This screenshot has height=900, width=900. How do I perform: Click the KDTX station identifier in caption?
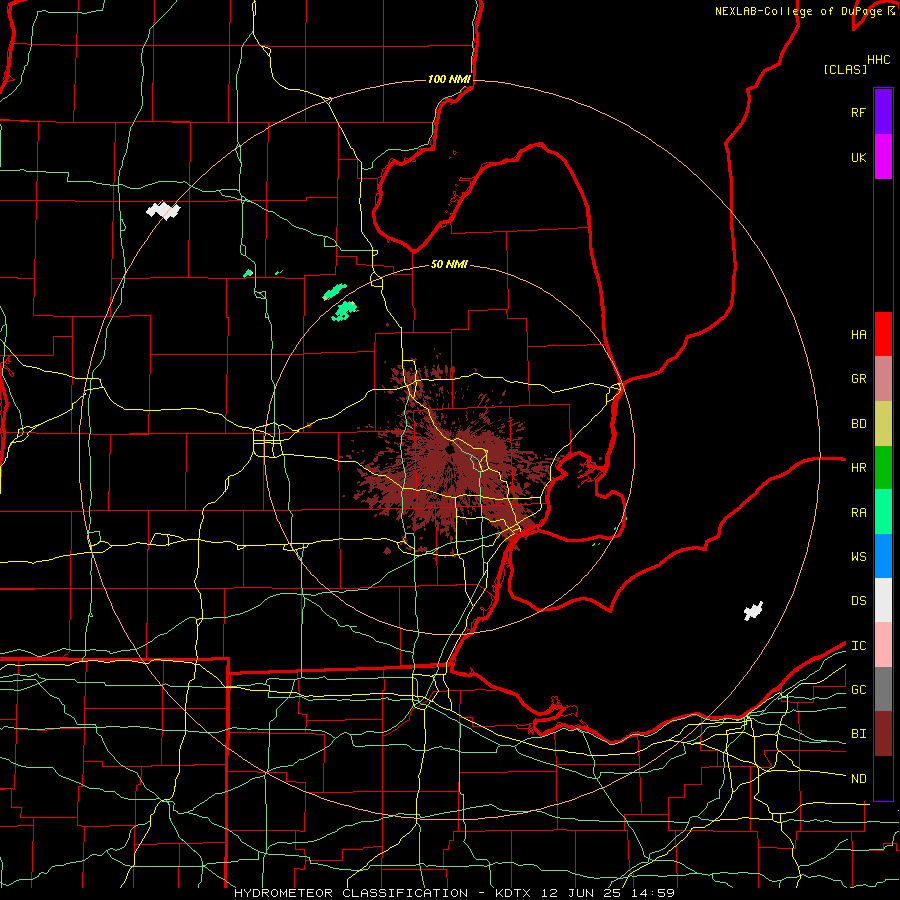(514, 893)
